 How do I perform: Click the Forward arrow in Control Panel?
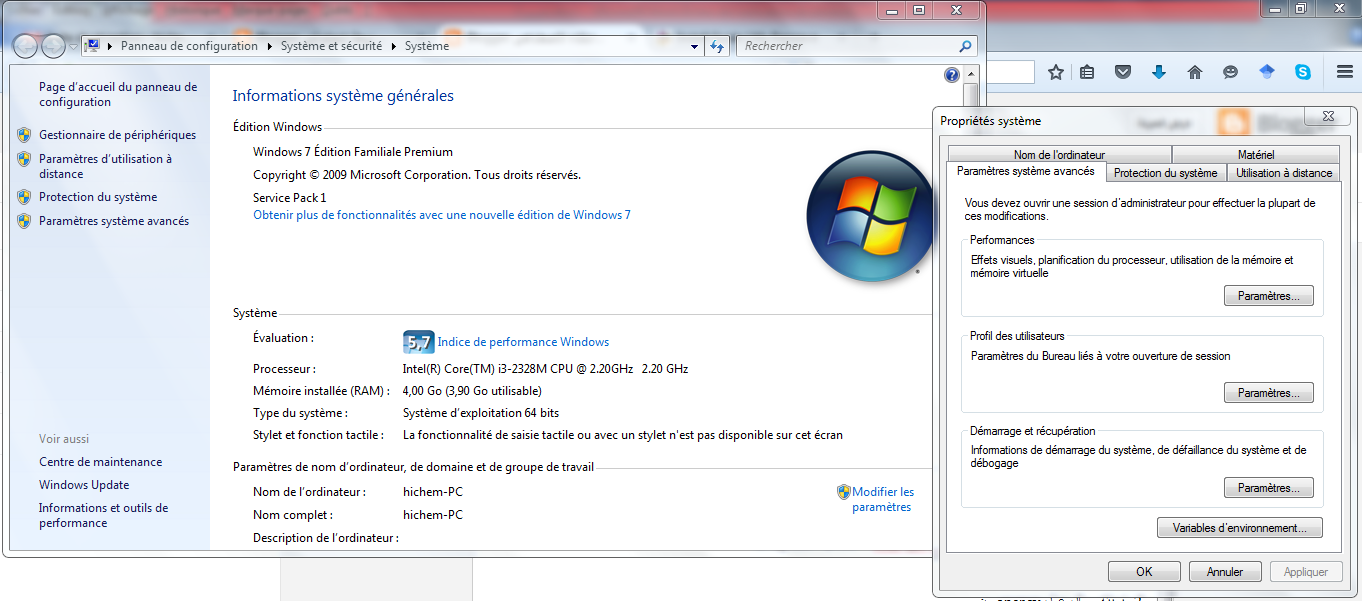click(x=53, y=46)
